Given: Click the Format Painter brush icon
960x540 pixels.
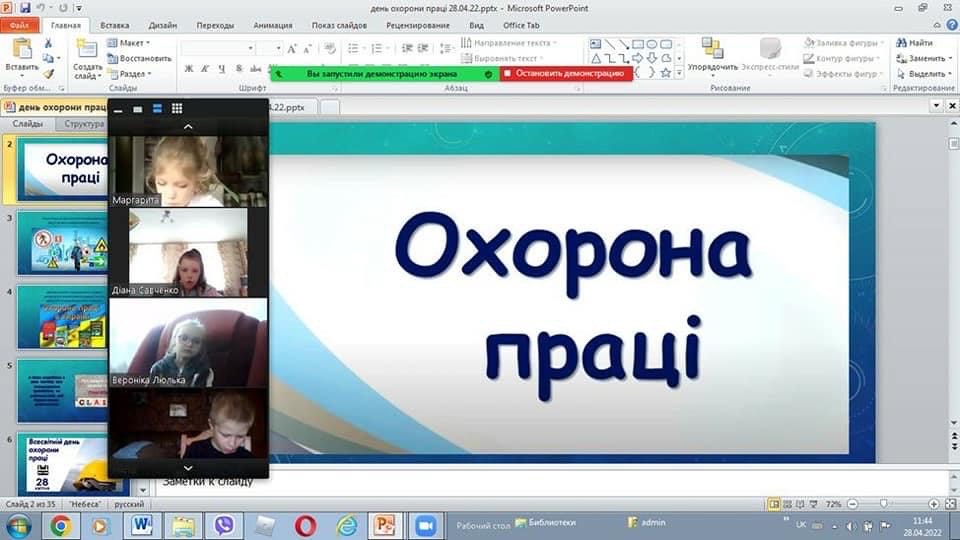Looking at the screenshot, I should (x=48, y=74).
